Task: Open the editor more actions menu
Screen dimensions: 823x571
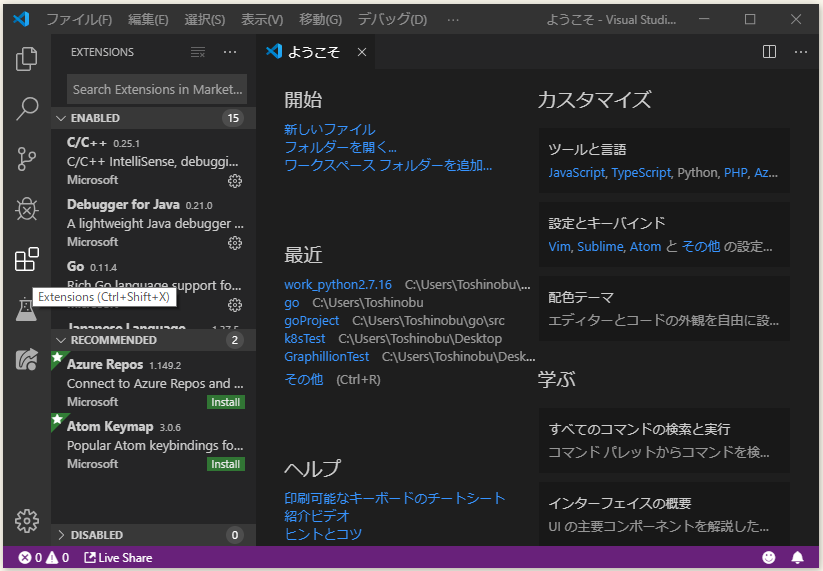Action: tap(800, 51)
